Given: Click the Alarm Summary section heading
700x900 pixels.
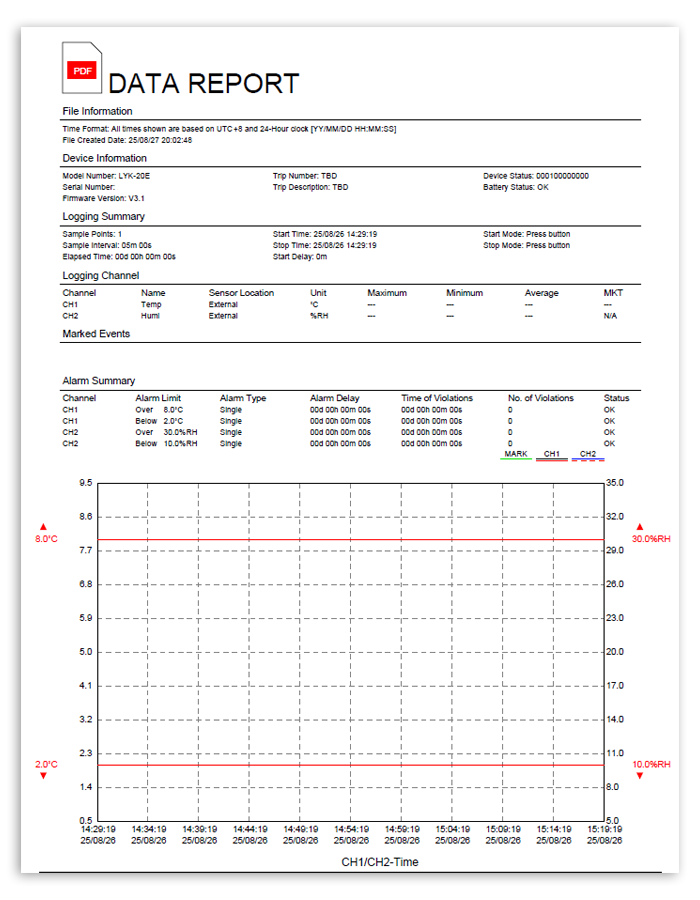Looking at the screenshot, I should pyautogui.click(x=98, y=381).
